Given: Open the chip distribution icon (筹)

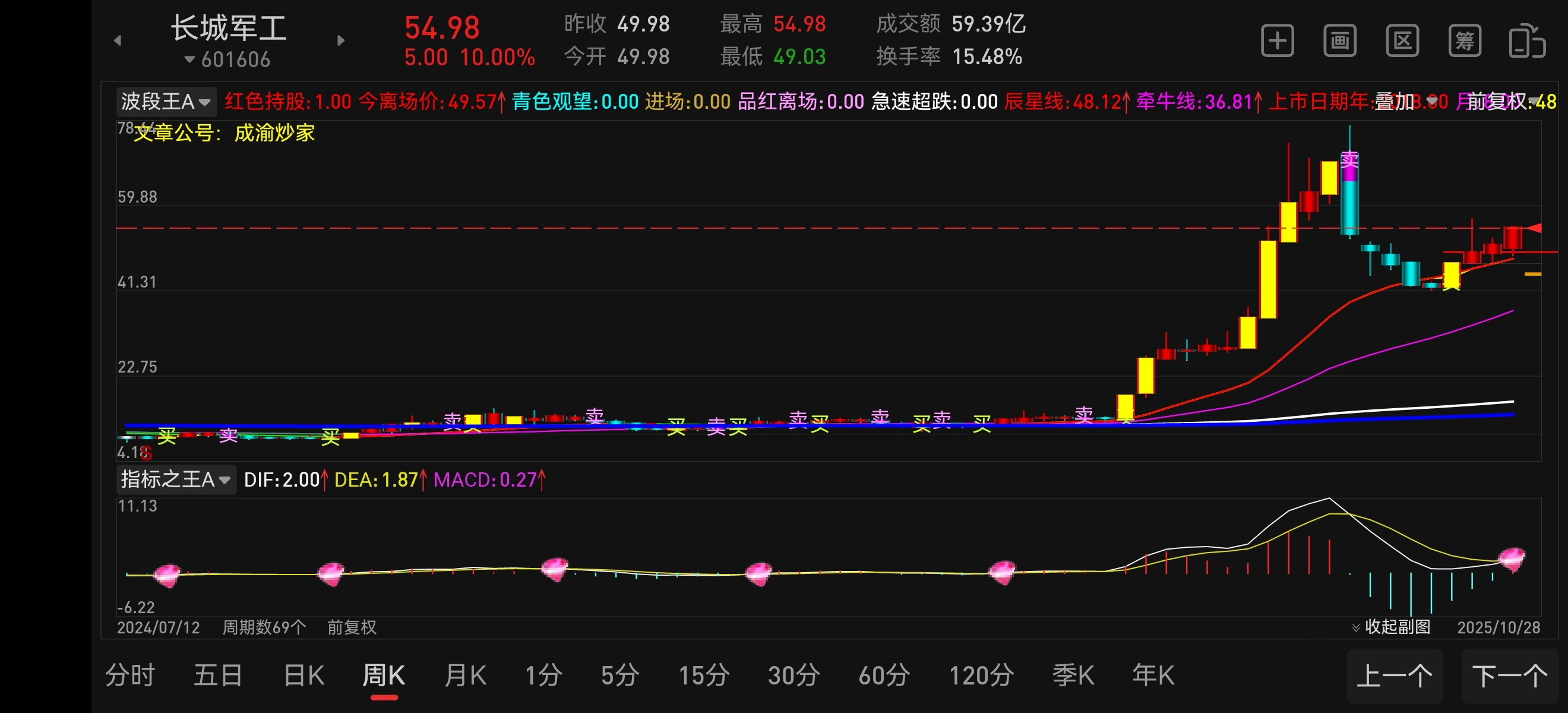Looking at the screenshot, I should (x=1464, y=42).
